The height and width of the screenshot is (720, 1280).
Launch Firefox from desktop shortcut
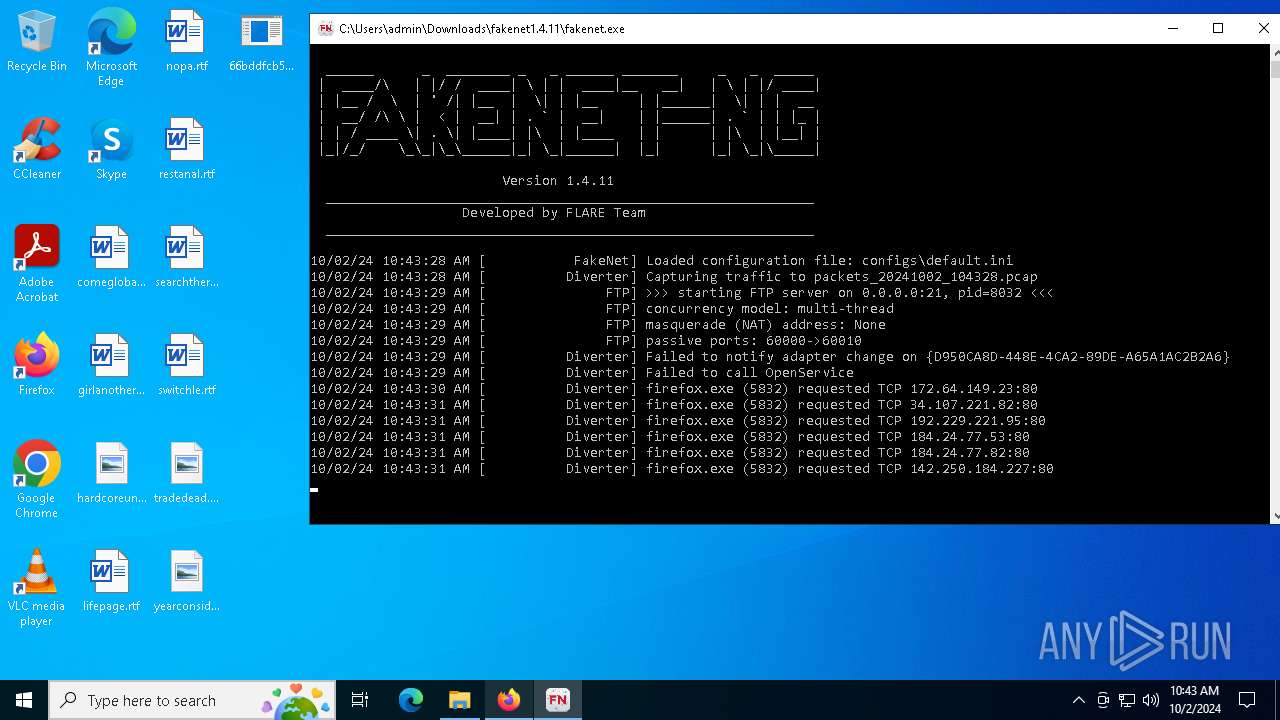coord(37,366)
